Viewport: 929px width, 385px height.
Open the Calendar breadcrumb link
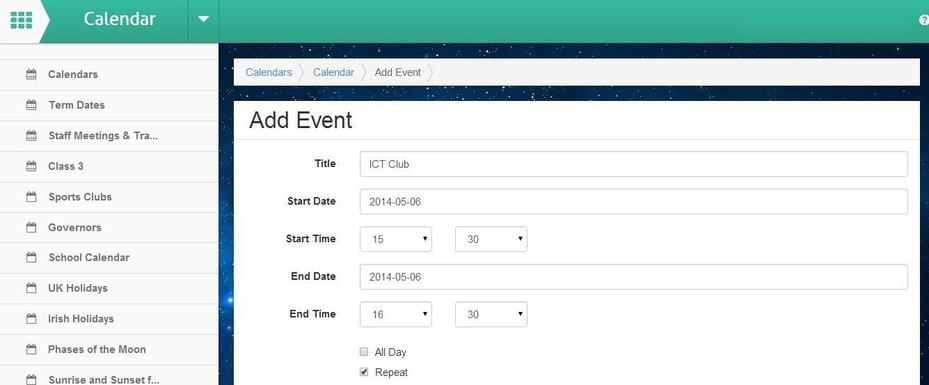[334, 72]
